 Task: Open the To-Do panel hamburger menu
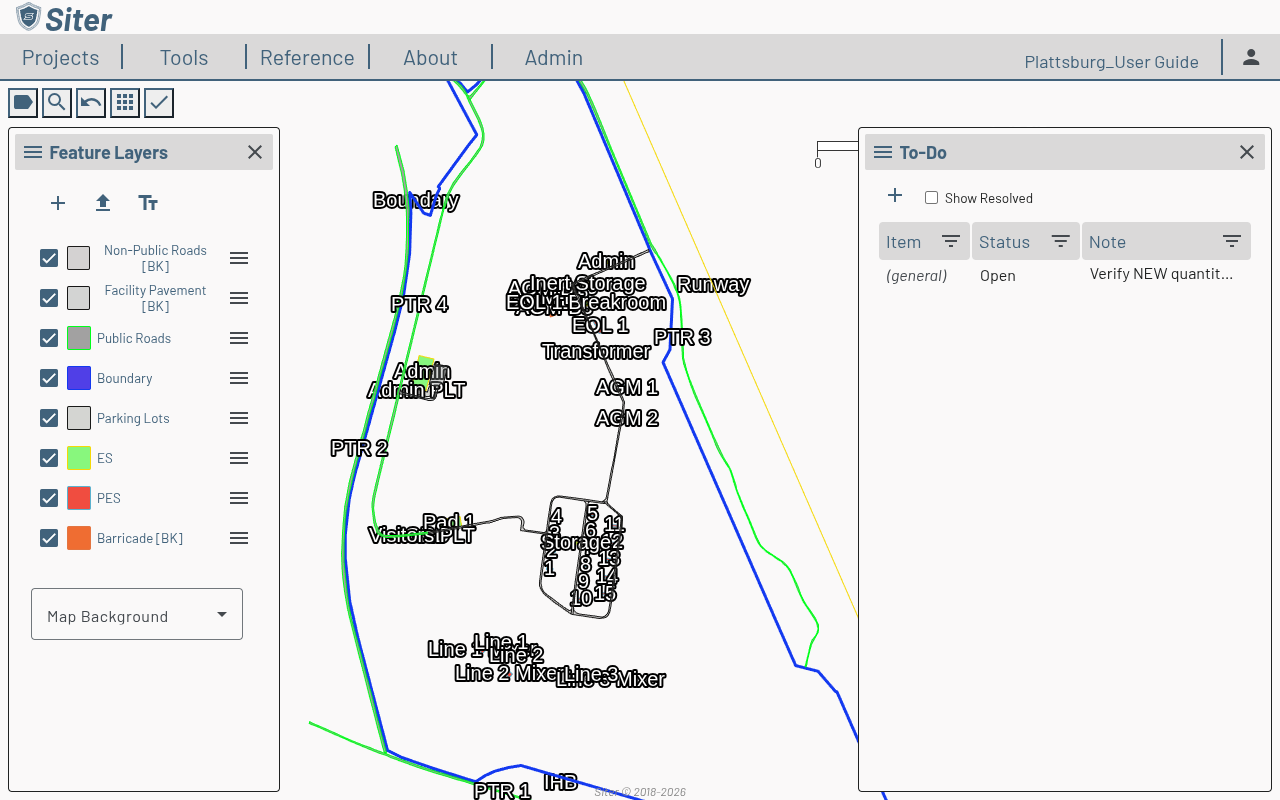tap(883, 152)
